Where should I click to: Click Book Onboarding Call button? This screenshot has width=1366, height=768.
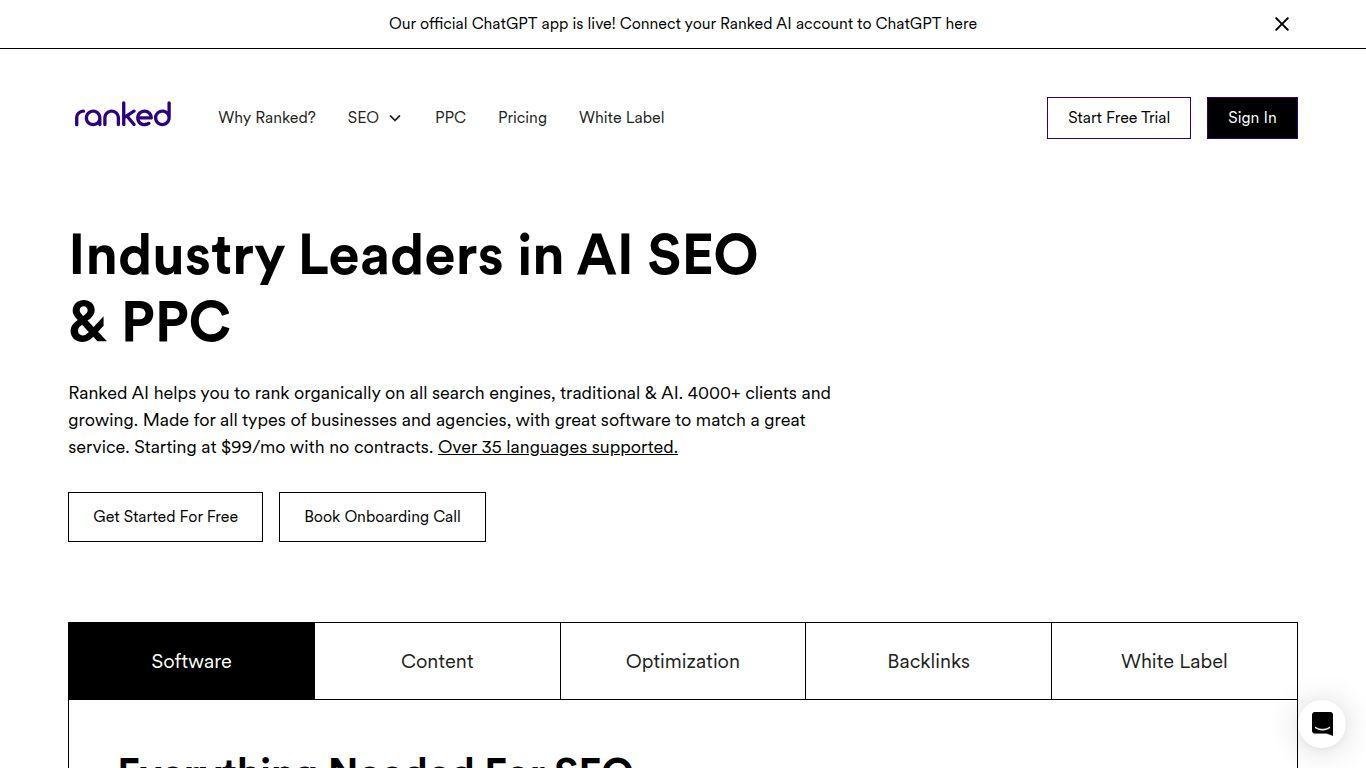click(382, 517)
